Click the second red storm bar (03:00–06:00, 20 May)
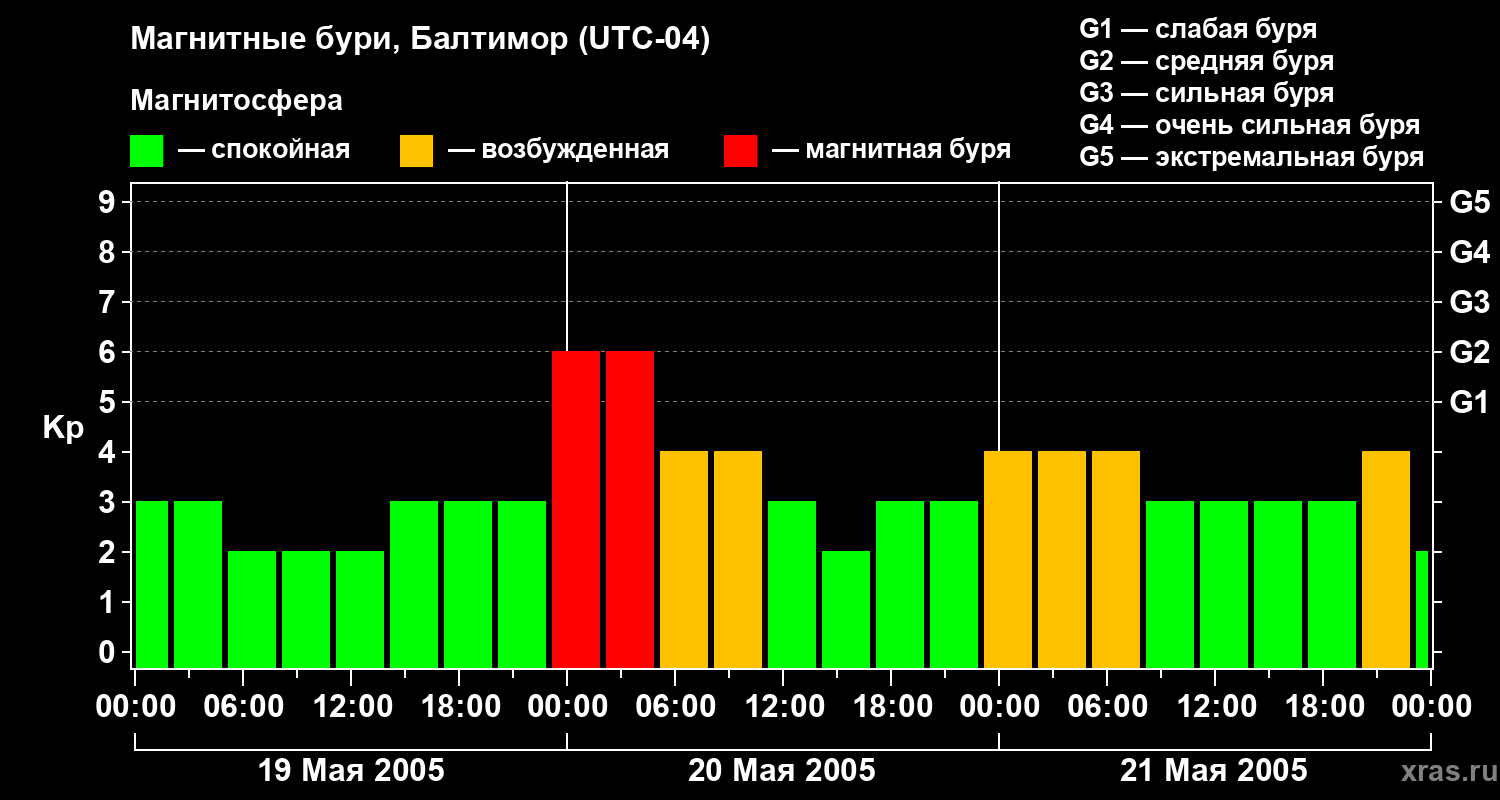Image resolution: width=1500 pixels, height=800 pixels. coord(630,509)
